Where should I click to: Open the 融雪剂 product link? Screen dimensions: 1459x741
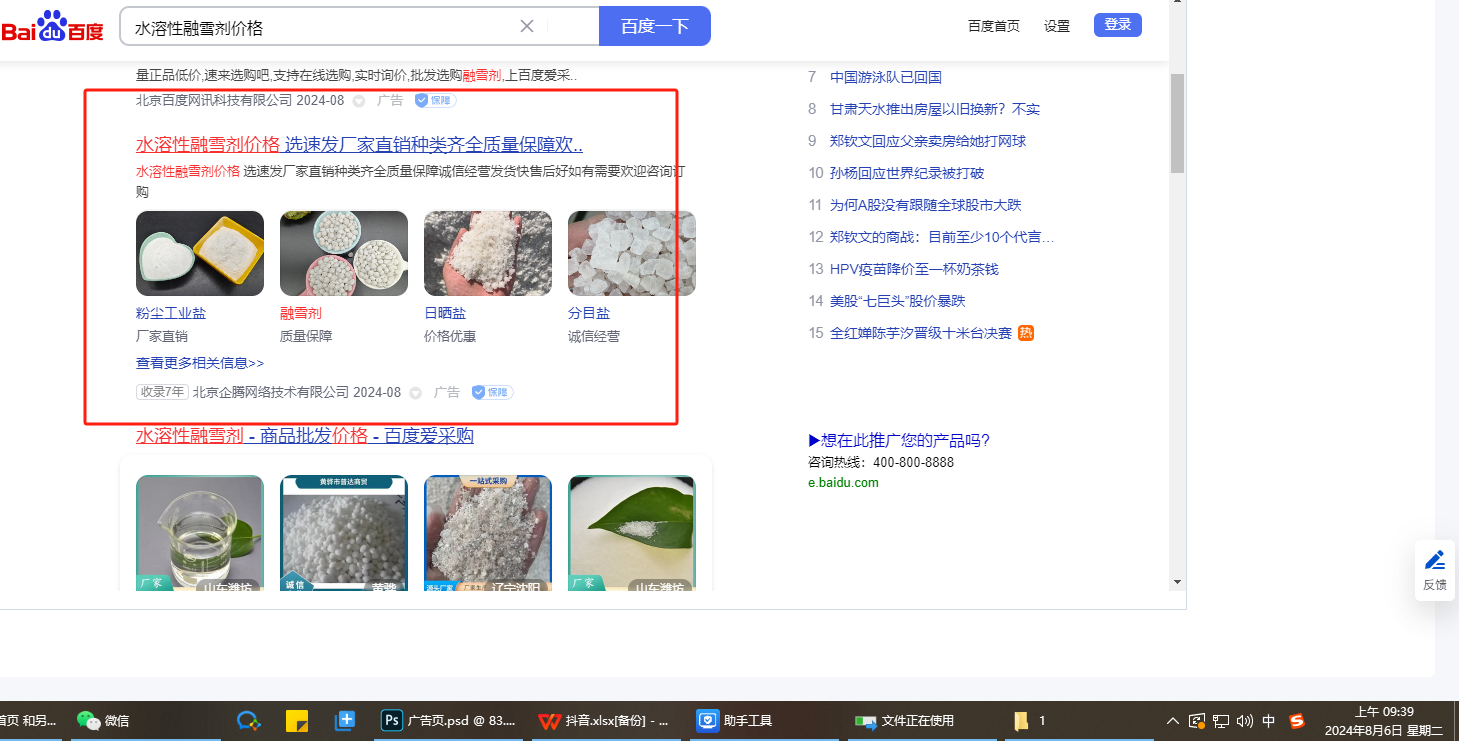pyautogui.click(x=301, y=313)
